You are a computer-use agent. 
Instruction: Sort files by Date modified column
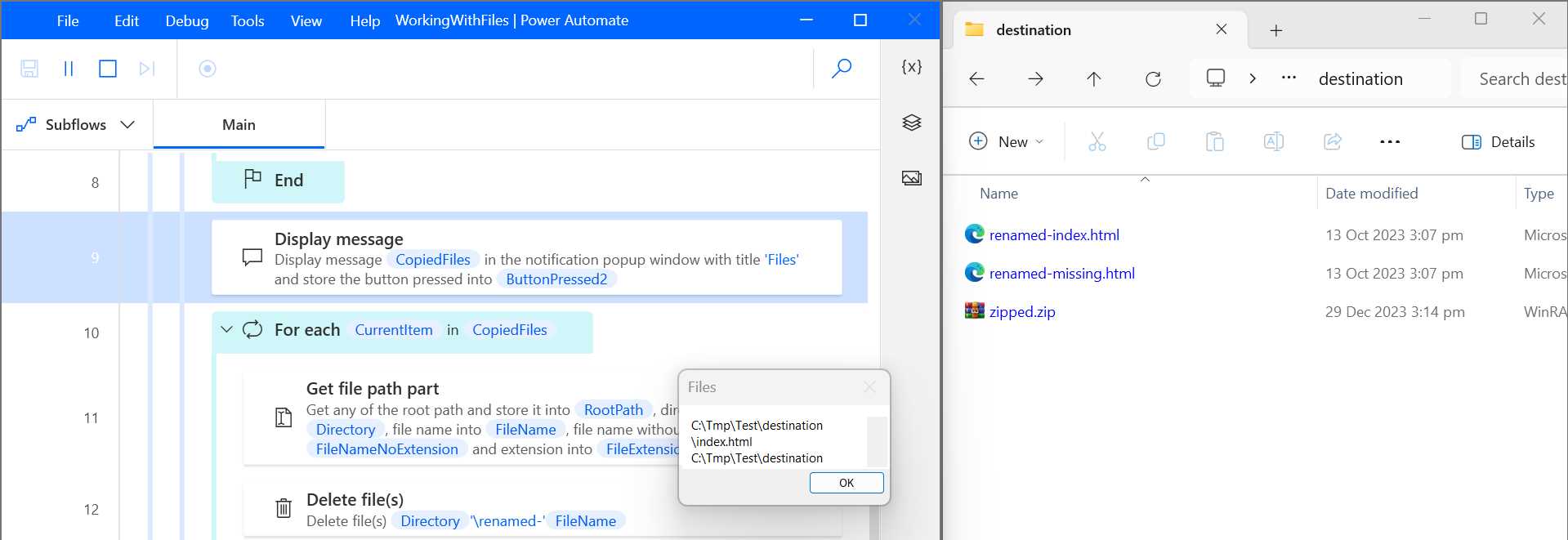point(1371,194)
